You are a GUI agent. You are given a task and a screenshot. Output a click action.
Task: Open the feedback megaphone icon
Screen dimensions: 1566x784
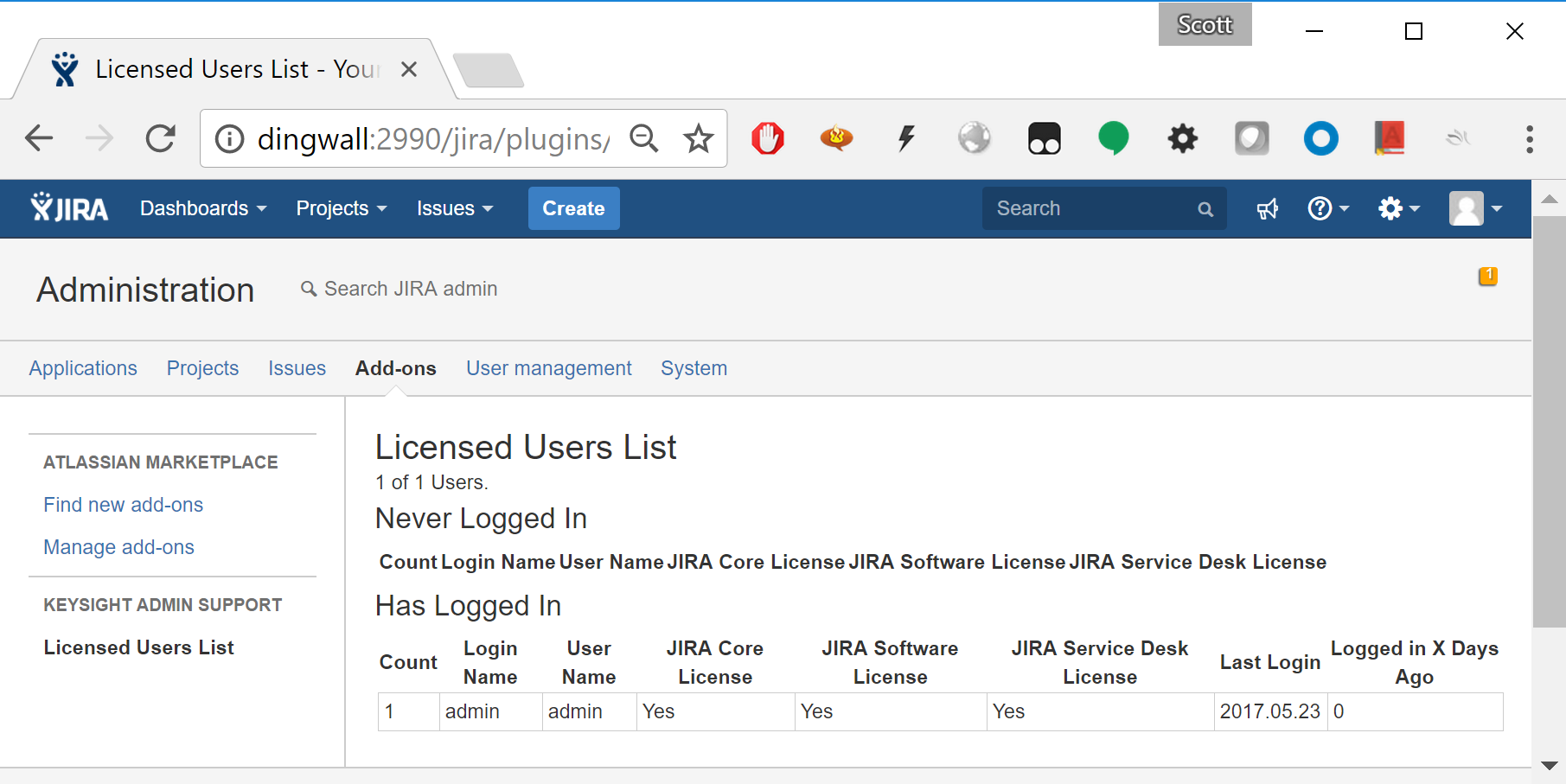(x=1268, y=209)
